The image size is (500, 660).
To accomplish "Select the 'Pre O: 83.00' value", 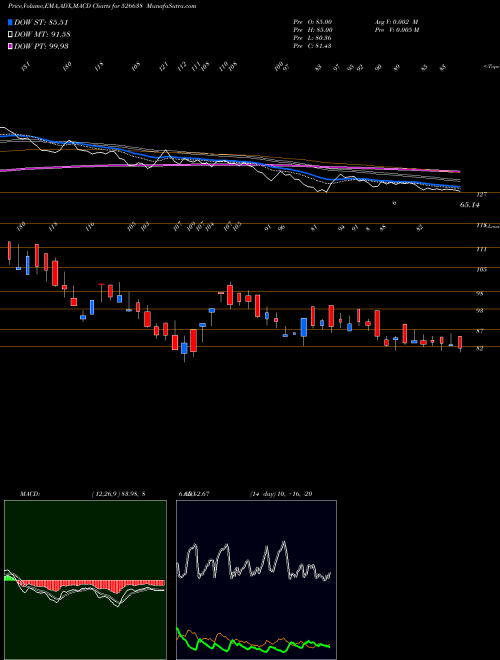I will (313, 22).
